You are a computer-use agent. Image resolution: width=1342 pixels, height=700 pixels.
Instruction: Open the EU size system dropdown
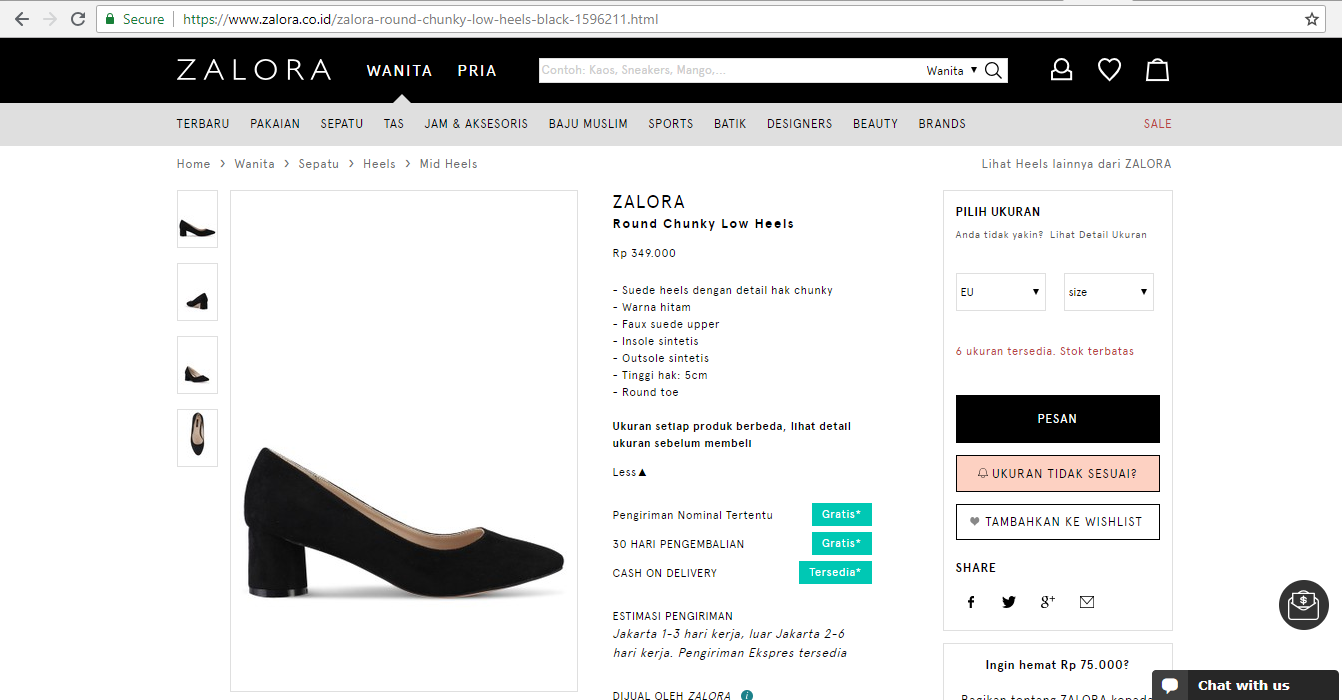click(1000, 292)
